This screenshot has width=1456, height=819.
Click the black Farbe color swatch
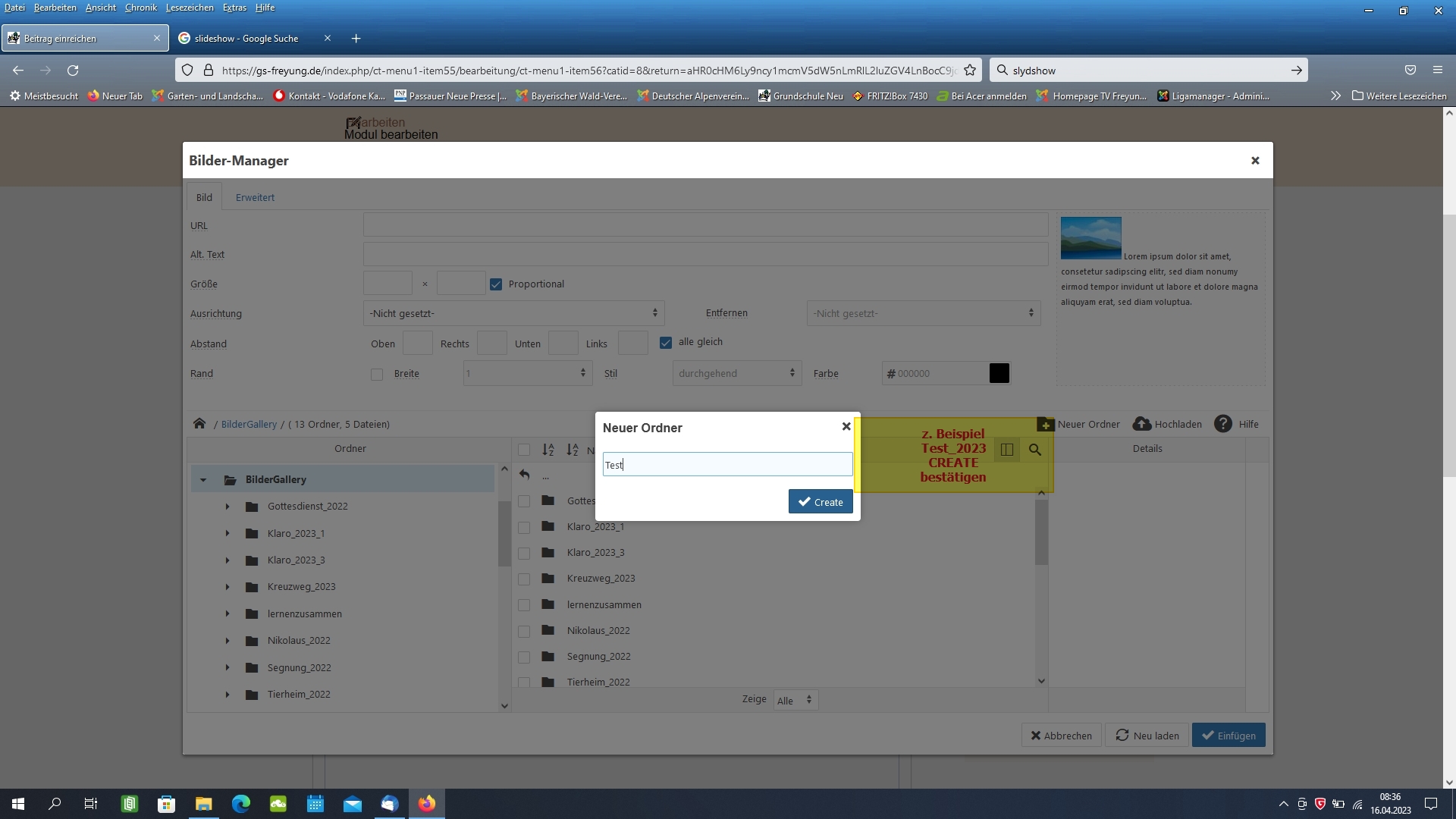(x=999, y=373)
